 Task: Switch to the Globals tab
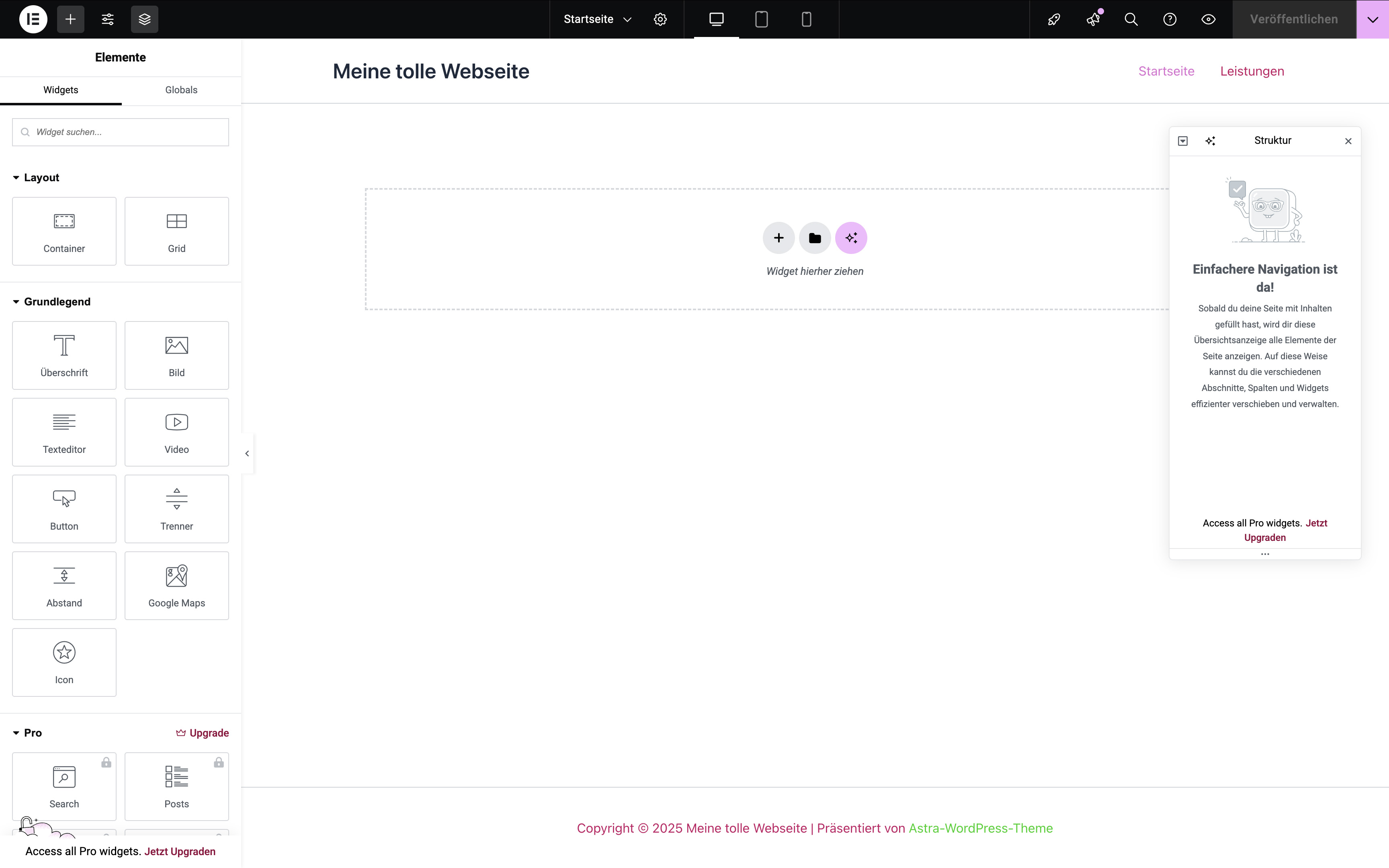(181, 90)
